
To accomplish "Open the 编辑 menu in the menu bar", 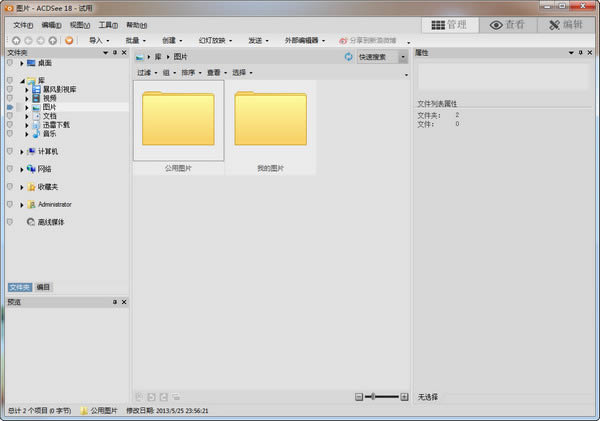I will coord(51,25).
